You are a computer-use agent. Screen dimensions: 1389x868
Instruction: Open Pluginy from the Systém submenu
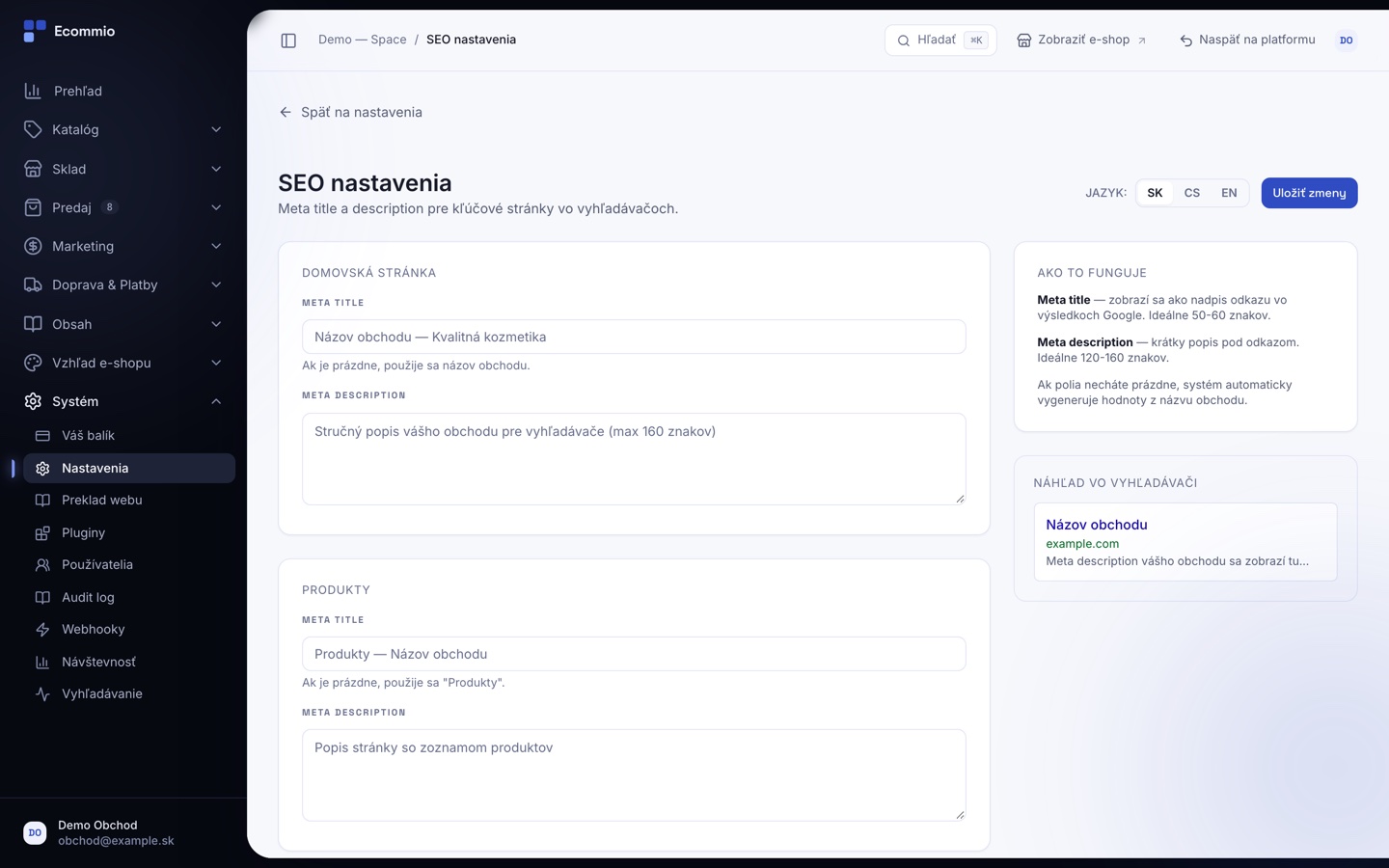(129, 533)
